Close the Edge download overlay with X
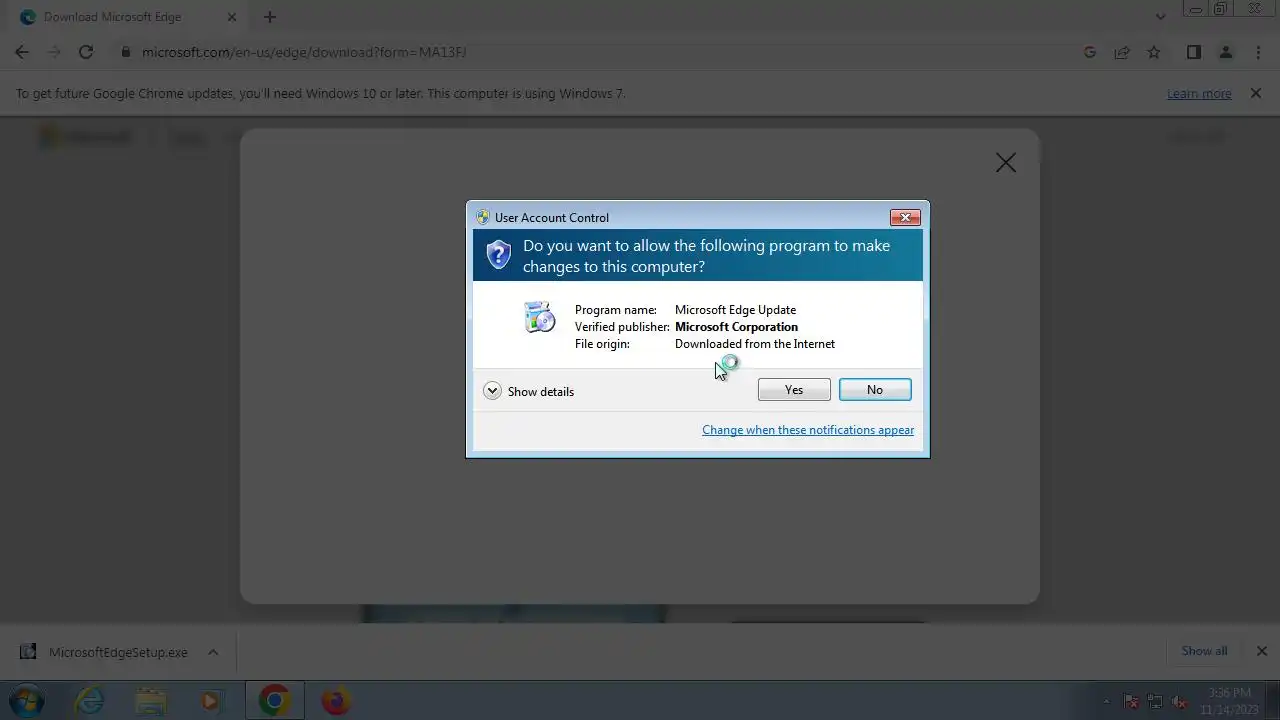The height and width of the screenshot is (720, 1280). (1006, 163)
